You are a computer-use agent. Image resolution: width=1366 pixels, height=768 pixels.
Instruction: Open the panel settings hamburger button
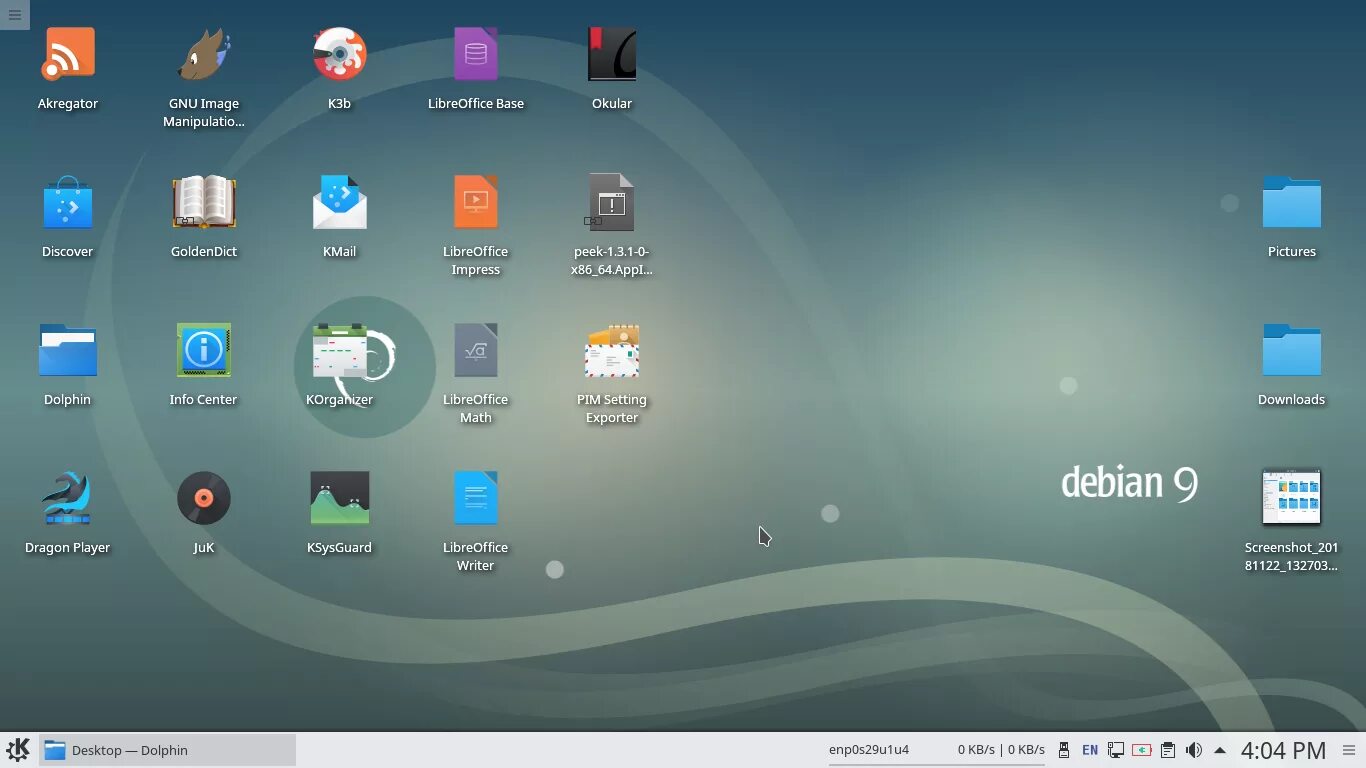[1349, 750]
